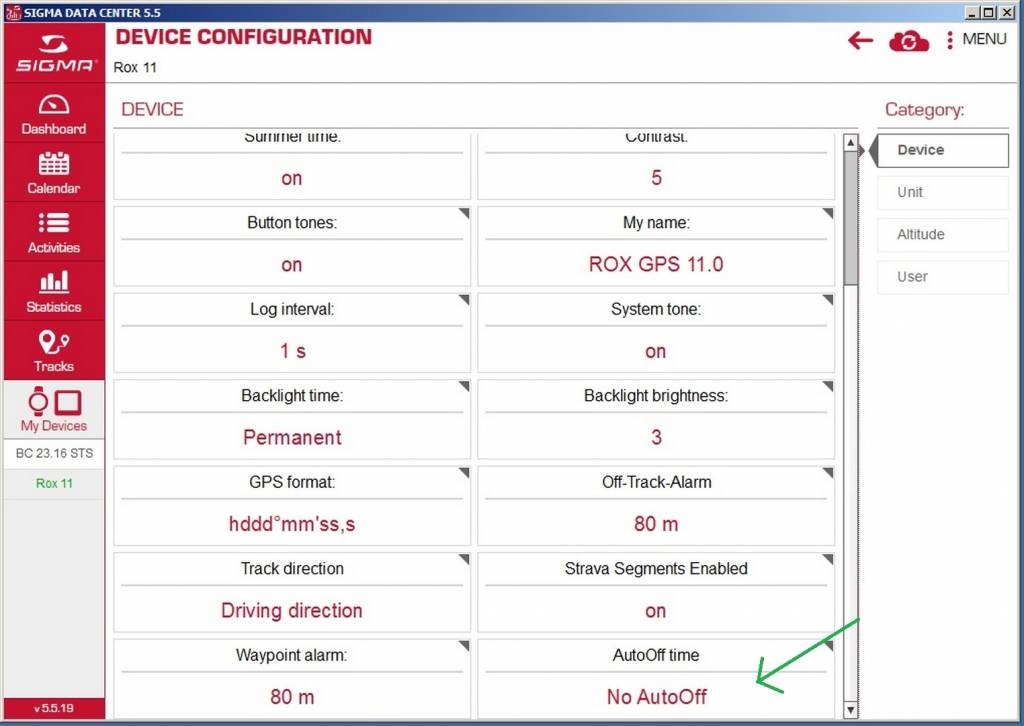The image size is (1024, 726).
Task: Select the BC 23.16 STS device
Action: (54, 454)
